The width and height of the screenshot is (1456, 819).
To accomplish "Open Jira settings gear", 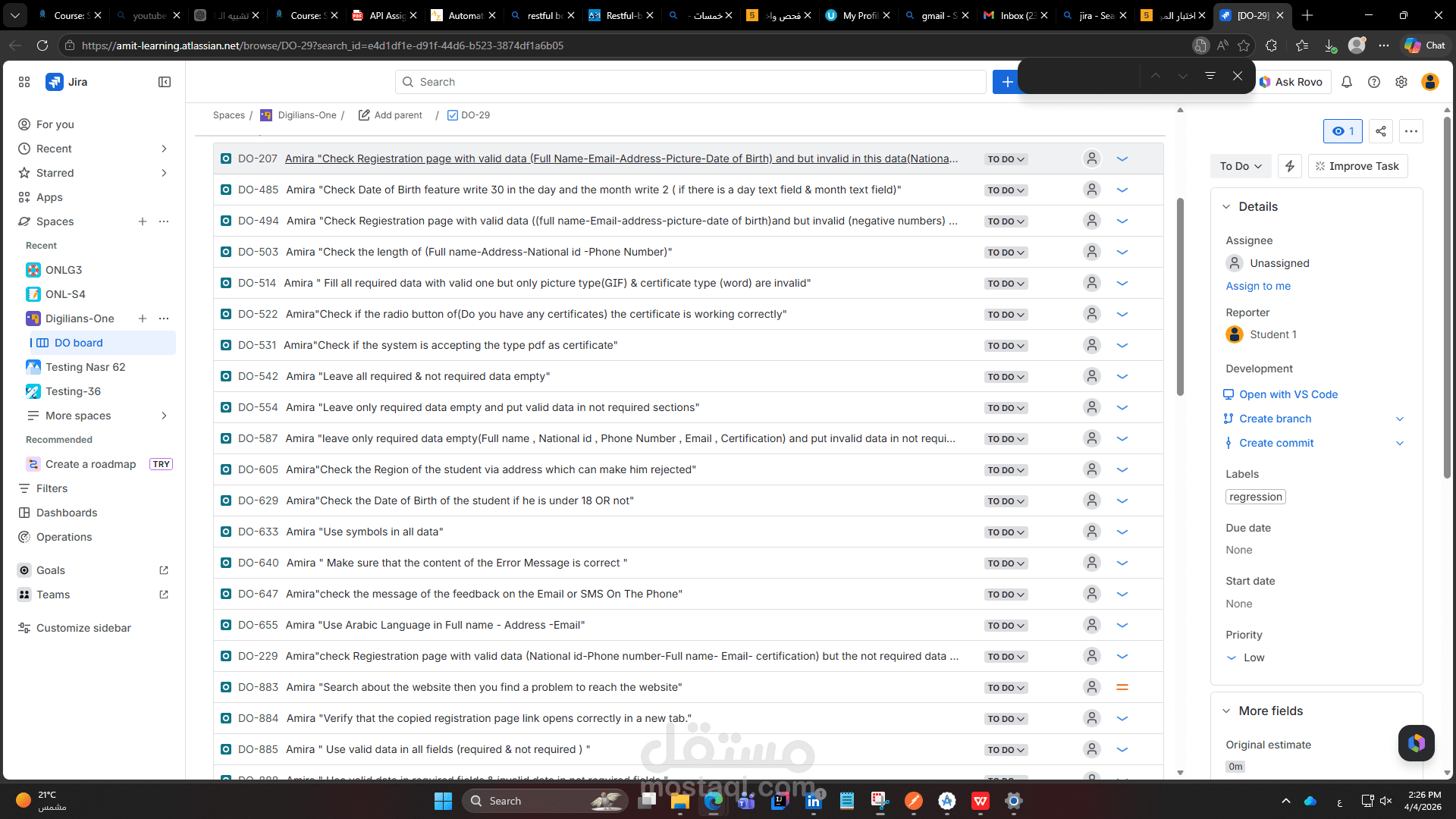I will (x=1401, y=82).
